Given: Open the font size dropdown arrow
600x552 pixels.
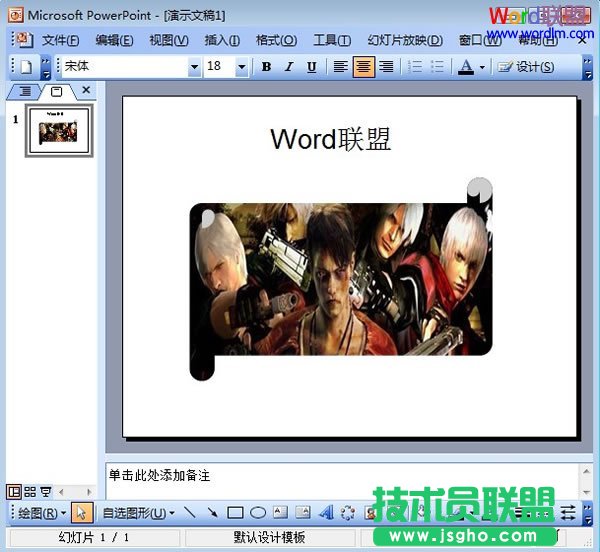Looking at the screenshot, I should tap(241, 67).
